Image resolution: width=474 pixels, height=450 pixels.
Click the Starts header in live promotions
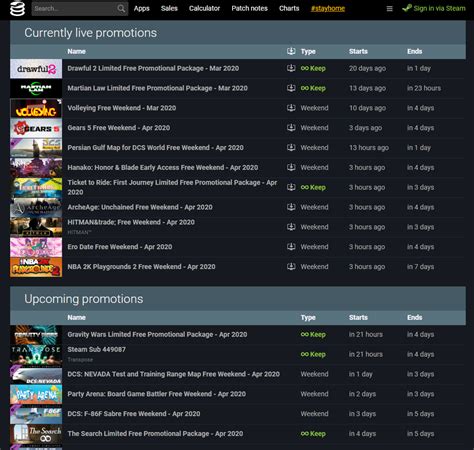(x=358, y=51)
